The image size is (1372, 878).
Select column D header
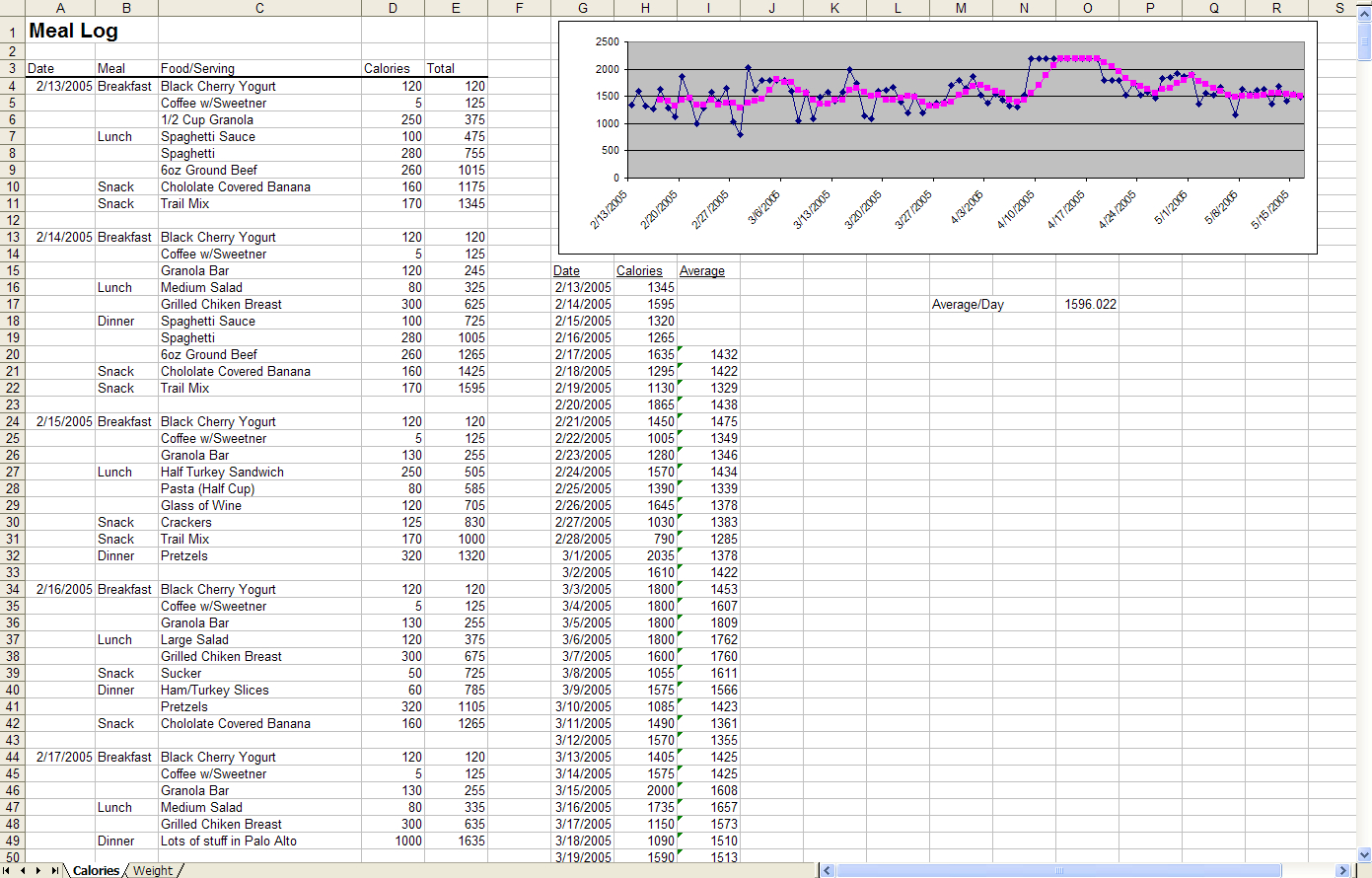(x=393, y=8)
